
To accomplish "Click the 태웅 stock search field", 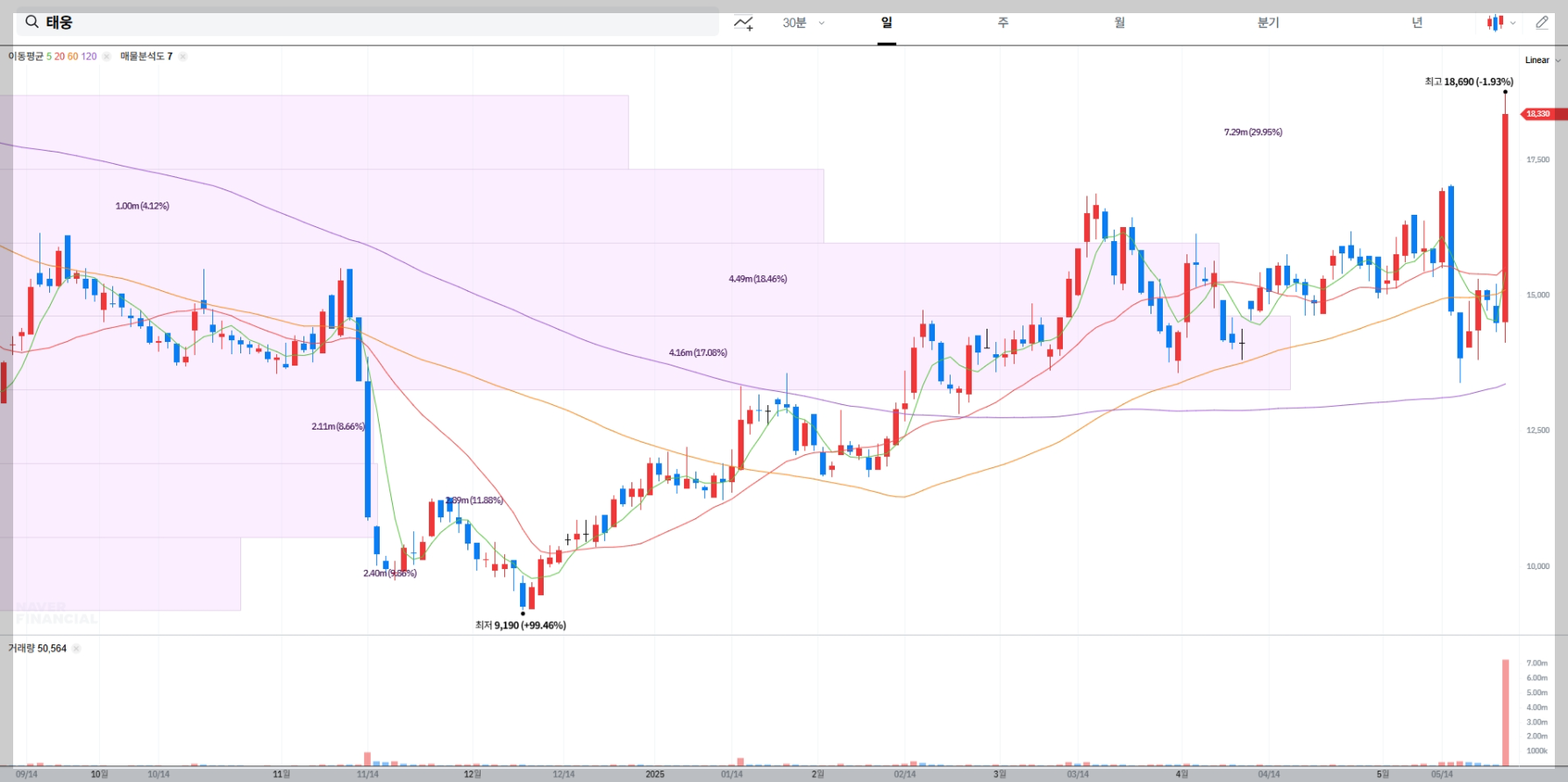I will tap(367, 22).
